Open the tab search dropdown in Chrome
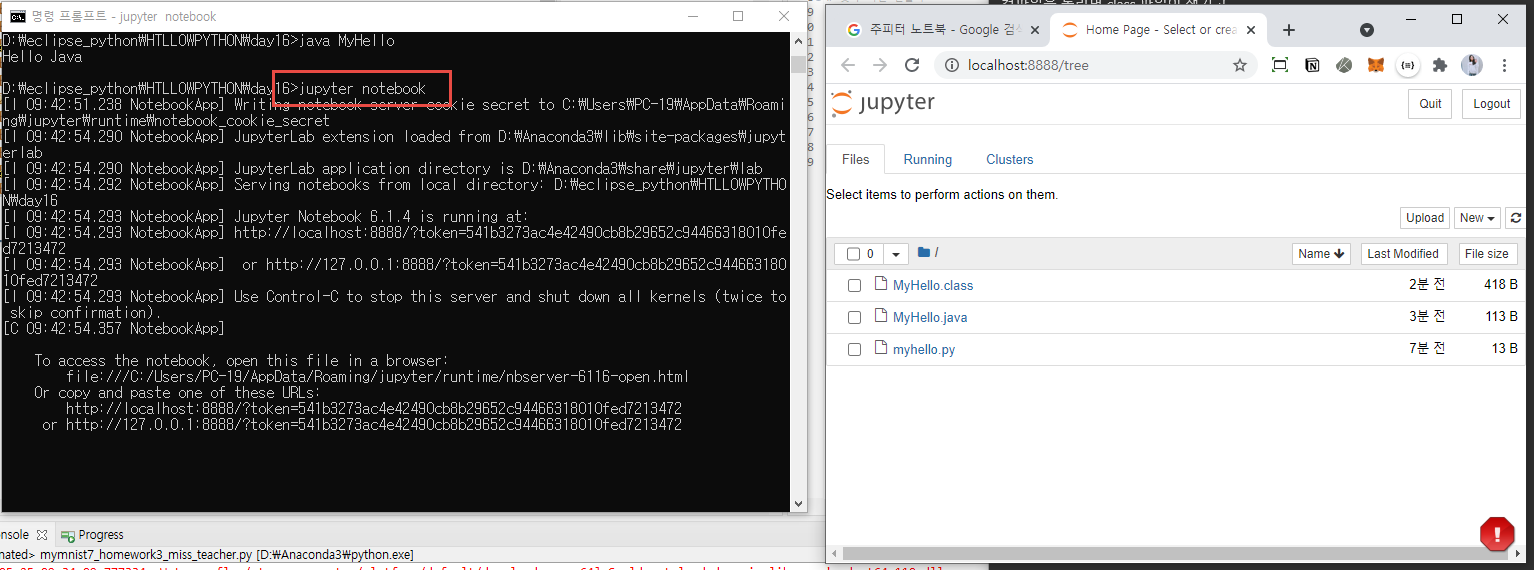The height and width of the screenshot is (570, 1534). [x=1367, y=30]
